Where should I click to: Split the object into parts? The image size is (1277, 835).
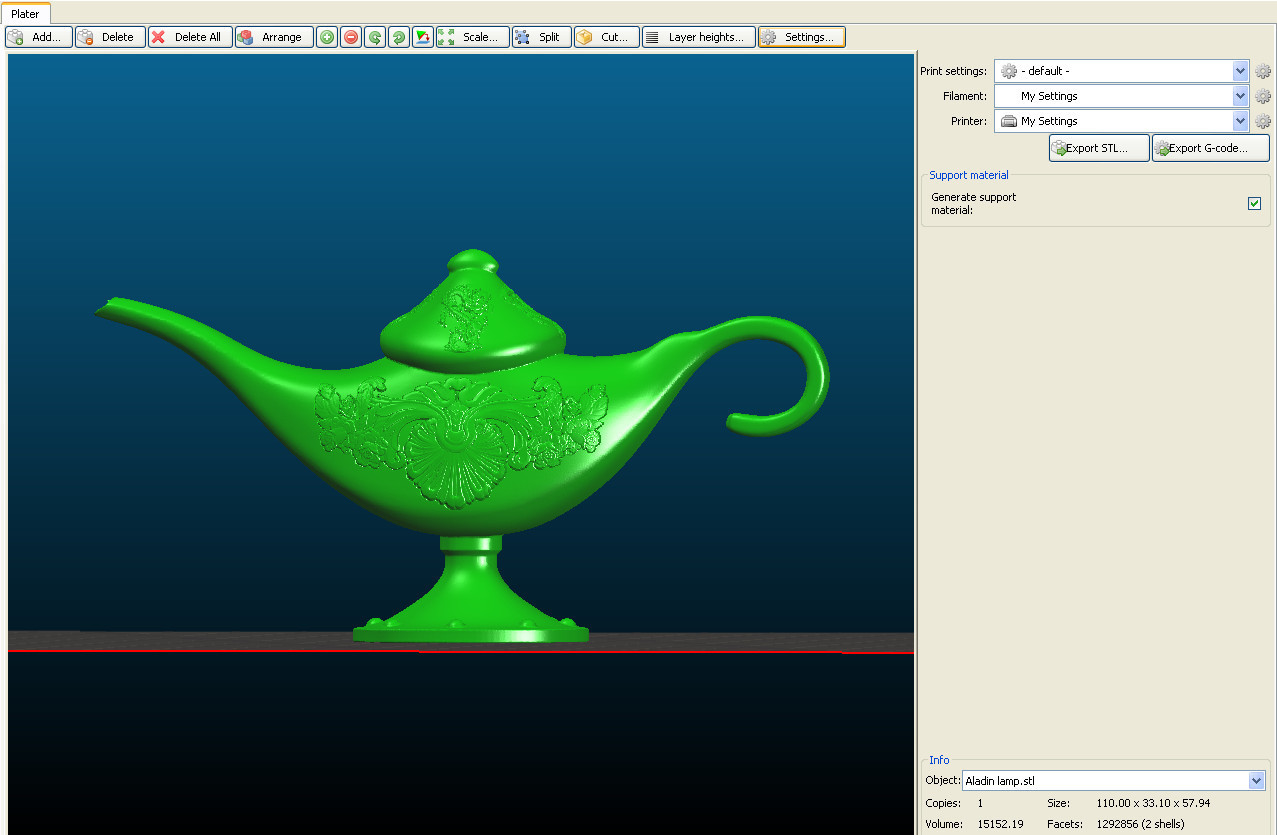[541, 37]
